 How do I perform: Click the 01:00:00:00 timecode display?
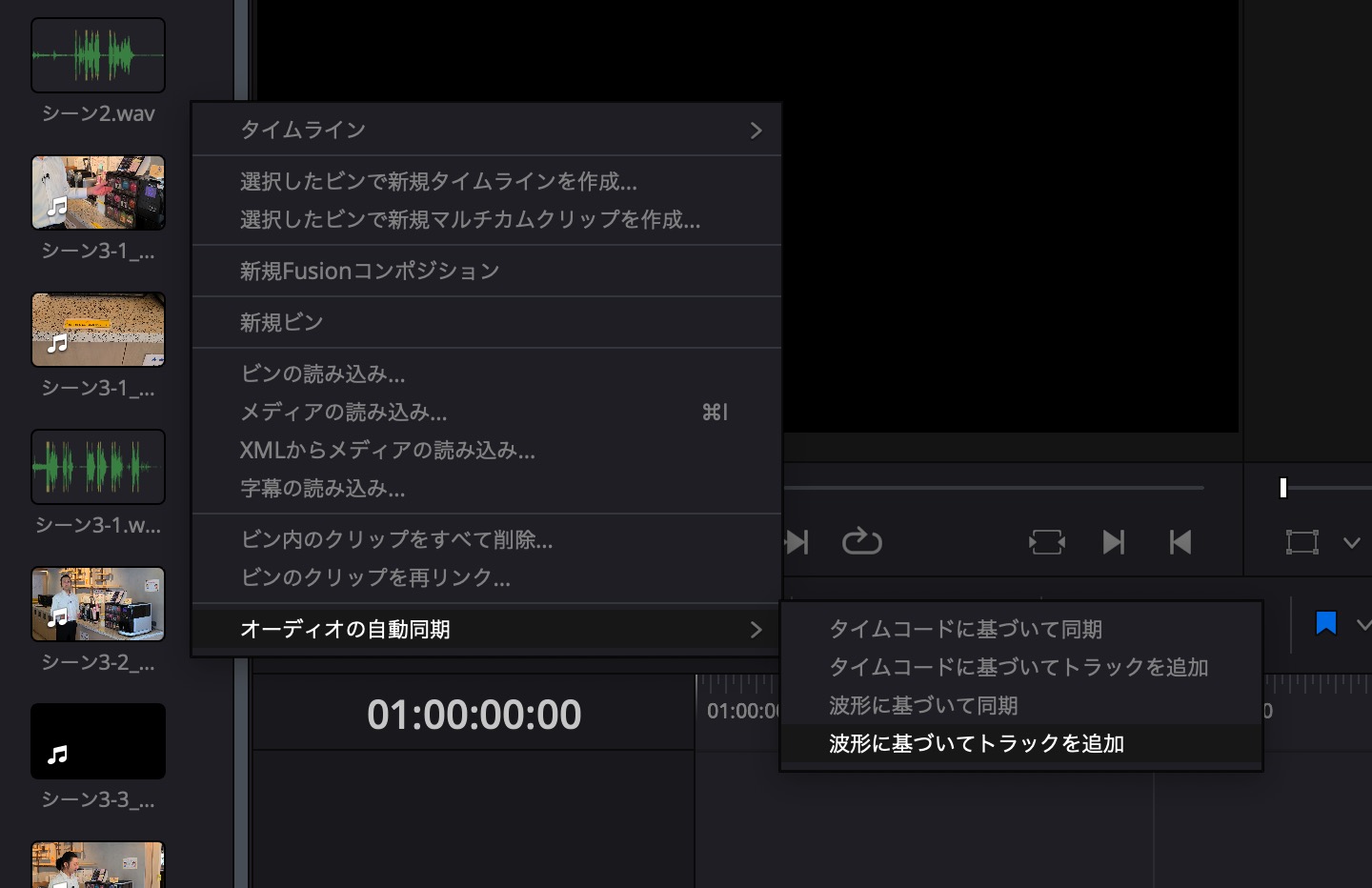click(x=474, y=714)
